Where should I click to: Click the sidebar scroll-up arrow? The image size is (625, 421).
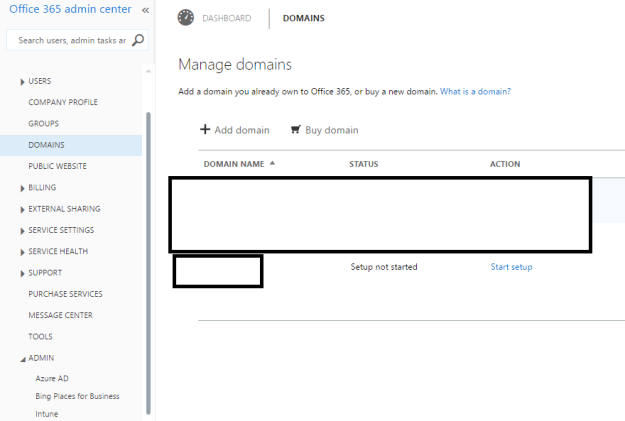click(x=148, y=71)
